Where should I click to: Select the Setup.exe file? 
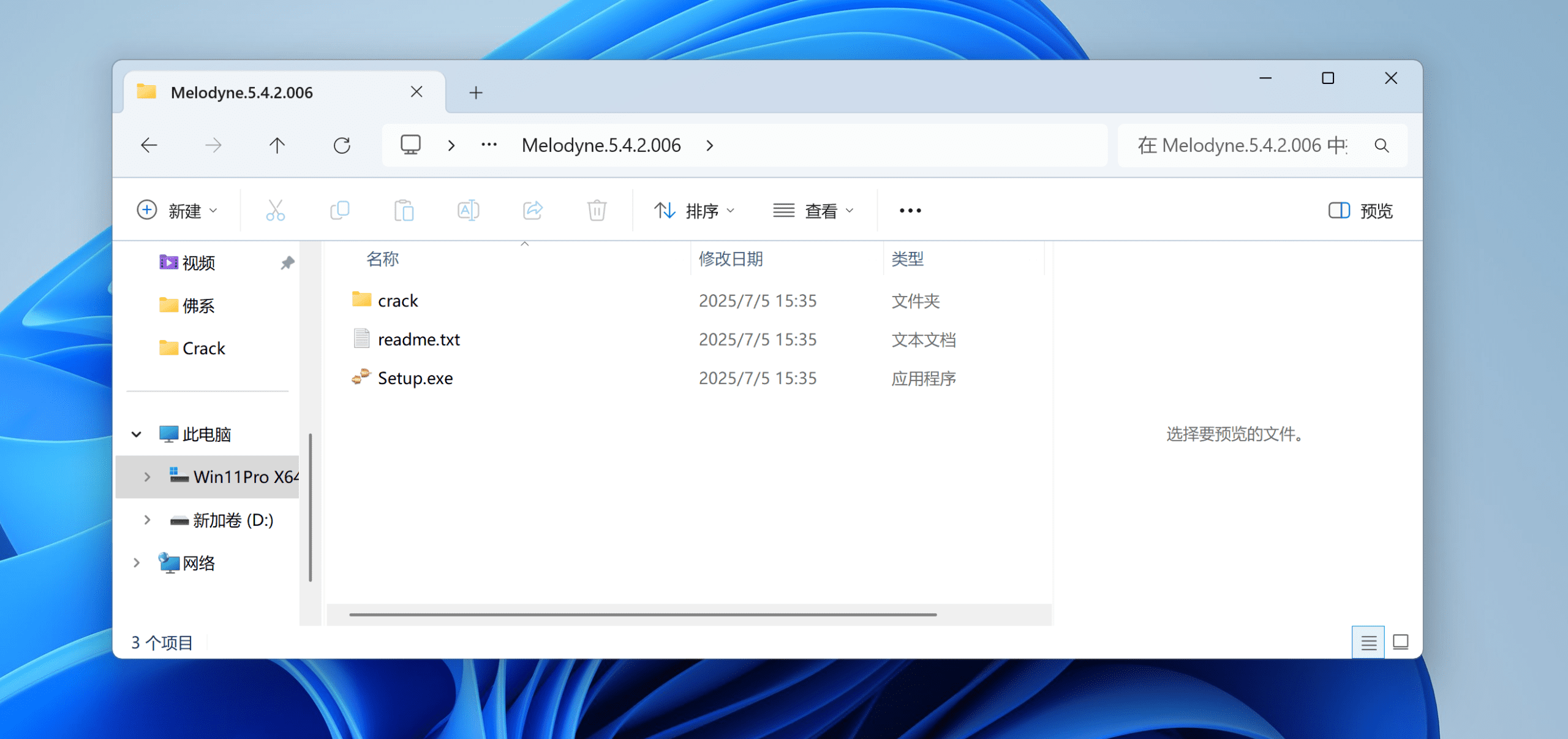coord(415,378)
